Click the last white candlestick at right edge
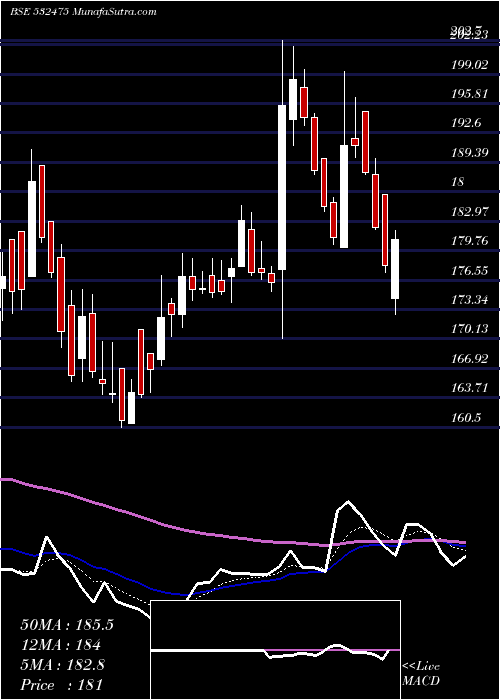Viewport: 500px width, 700px height. point(395,269)
